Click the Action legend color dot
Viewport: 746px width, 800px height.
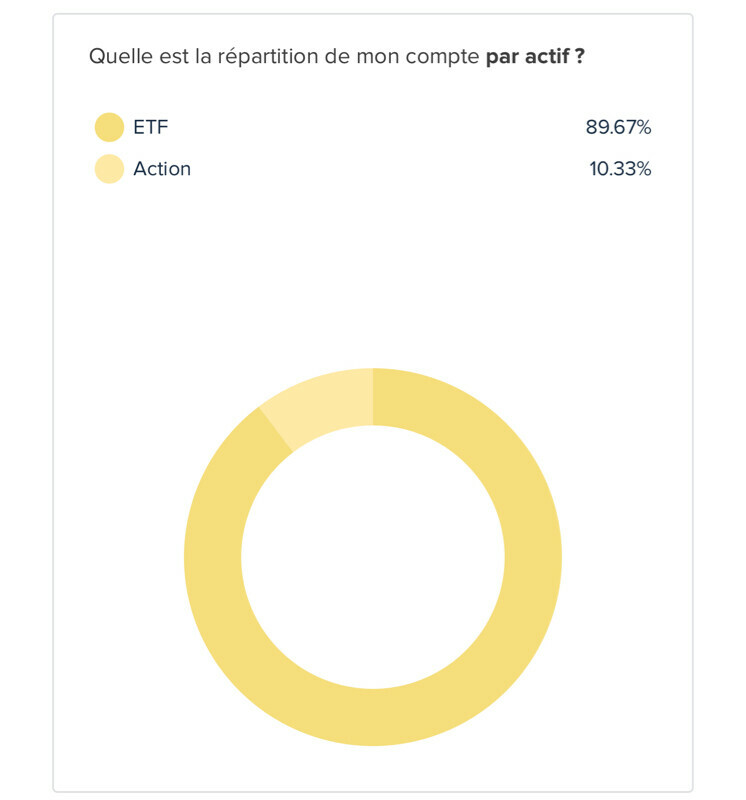tap(108, 169)
